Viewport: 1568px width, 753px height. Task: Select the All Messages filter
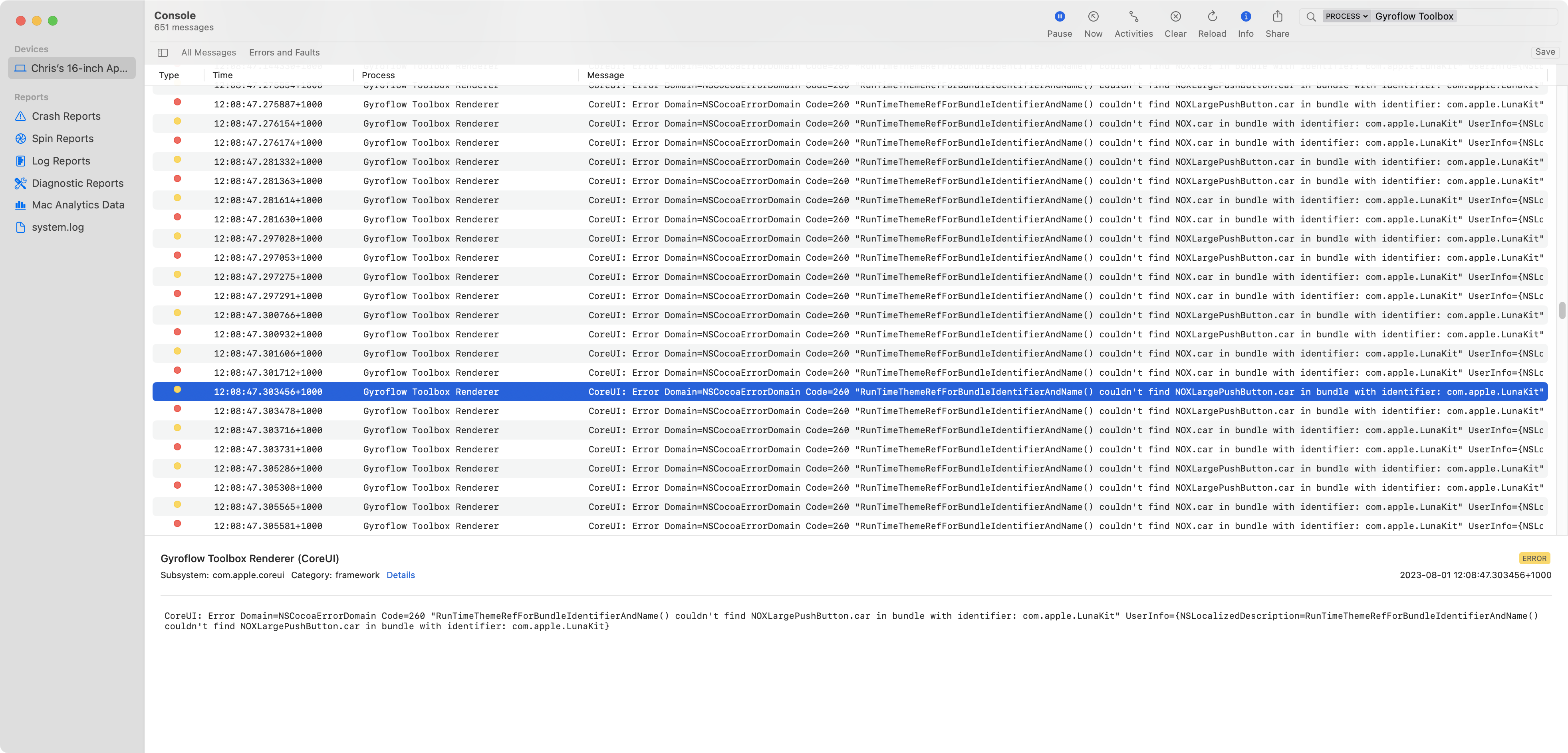tap(208, 52)
